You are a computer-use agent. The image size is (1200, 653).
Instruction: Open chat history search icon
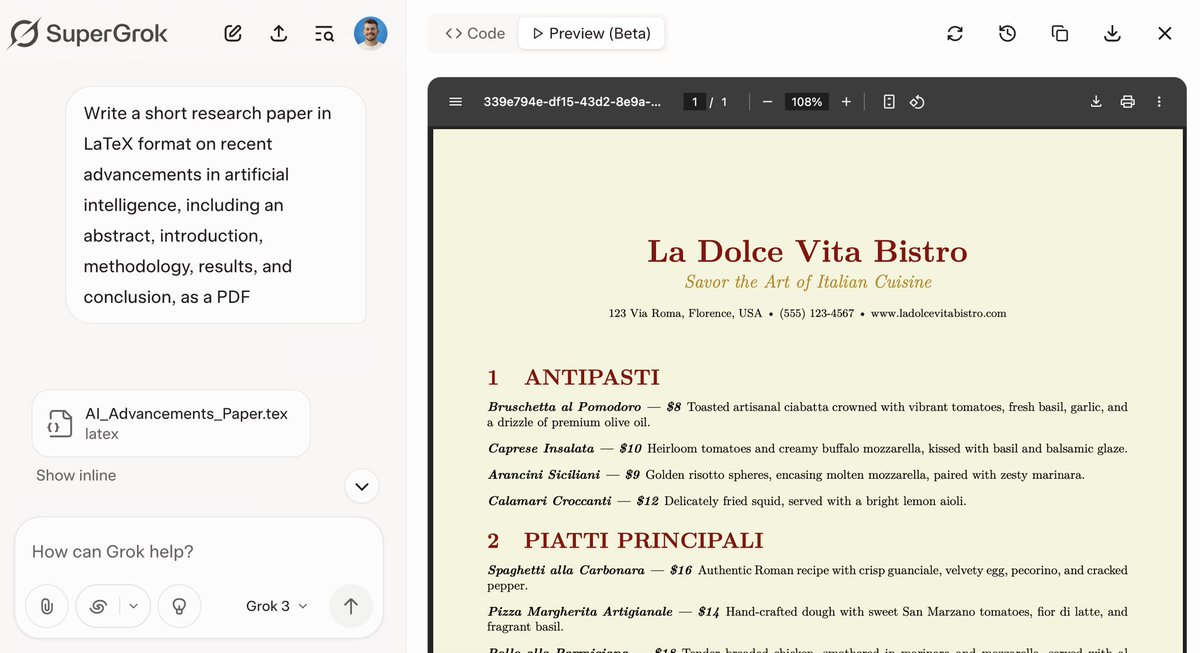tap(324, 34)
